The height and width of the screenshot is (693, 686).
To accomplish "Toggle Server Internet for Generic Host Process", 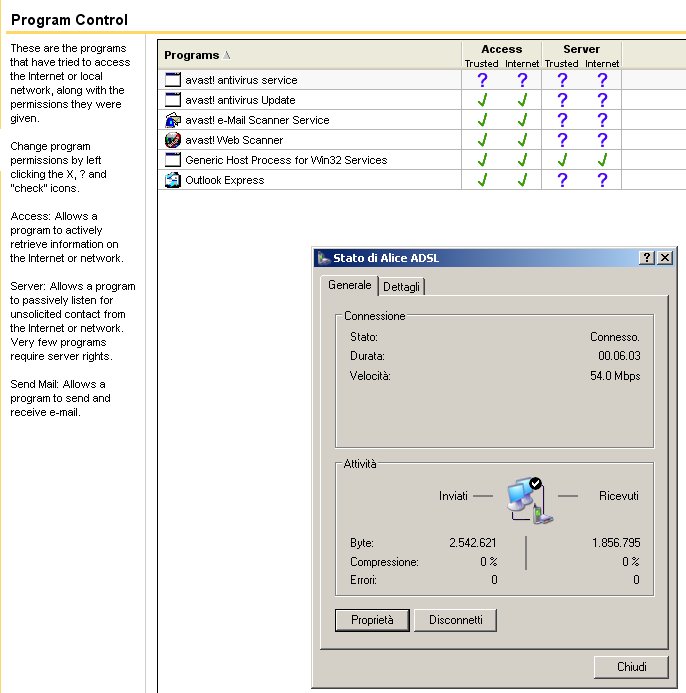I will coord(602,160).
